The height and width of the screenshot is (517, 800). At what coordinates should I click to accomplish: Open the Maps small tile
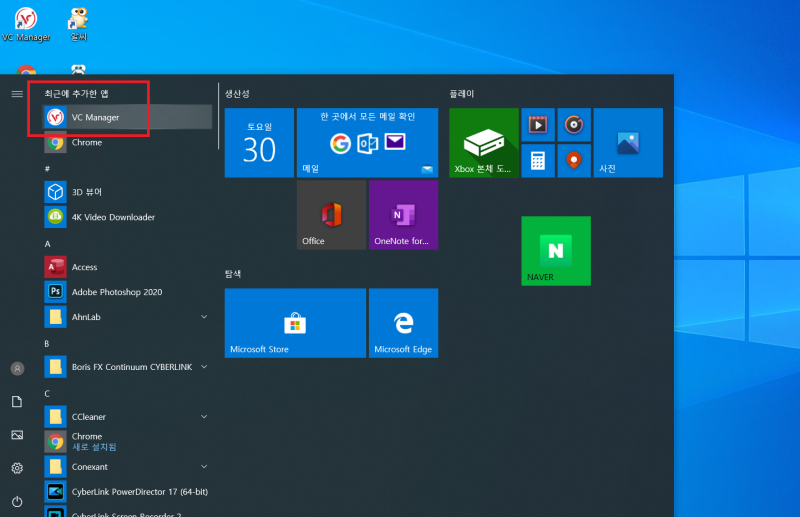click(574, 161)
